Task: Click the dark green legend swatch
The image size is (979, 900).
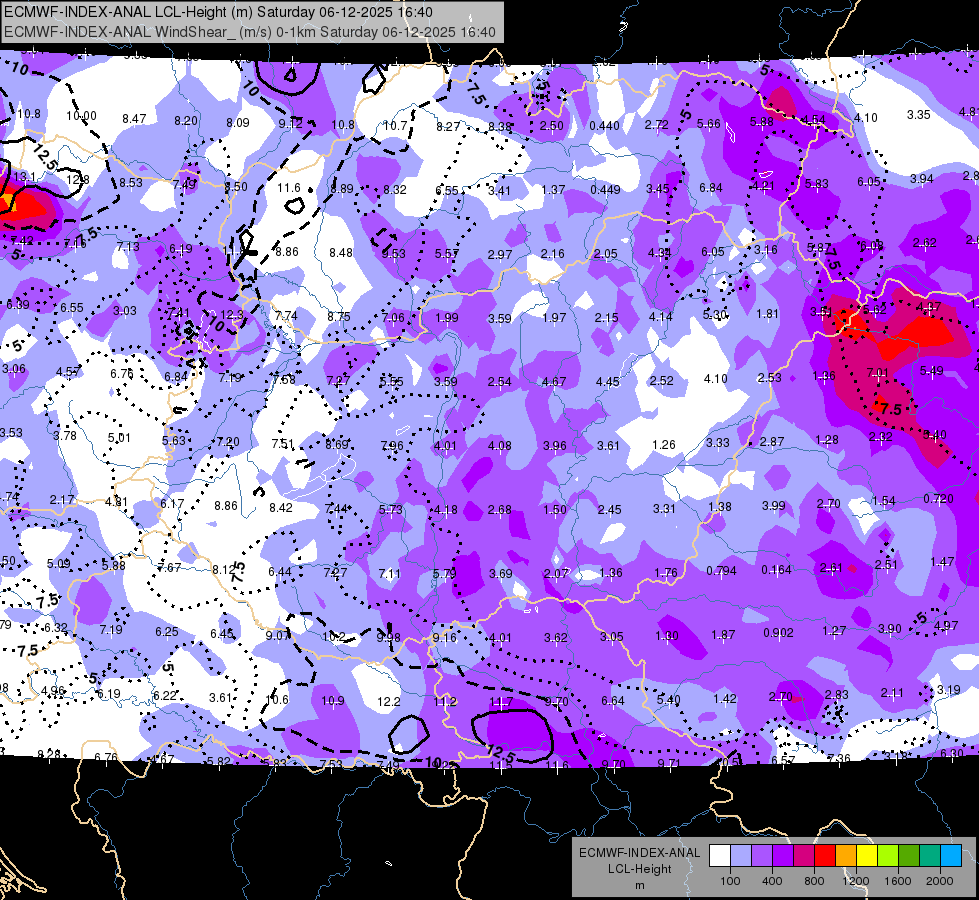Action: click(909, 856)
